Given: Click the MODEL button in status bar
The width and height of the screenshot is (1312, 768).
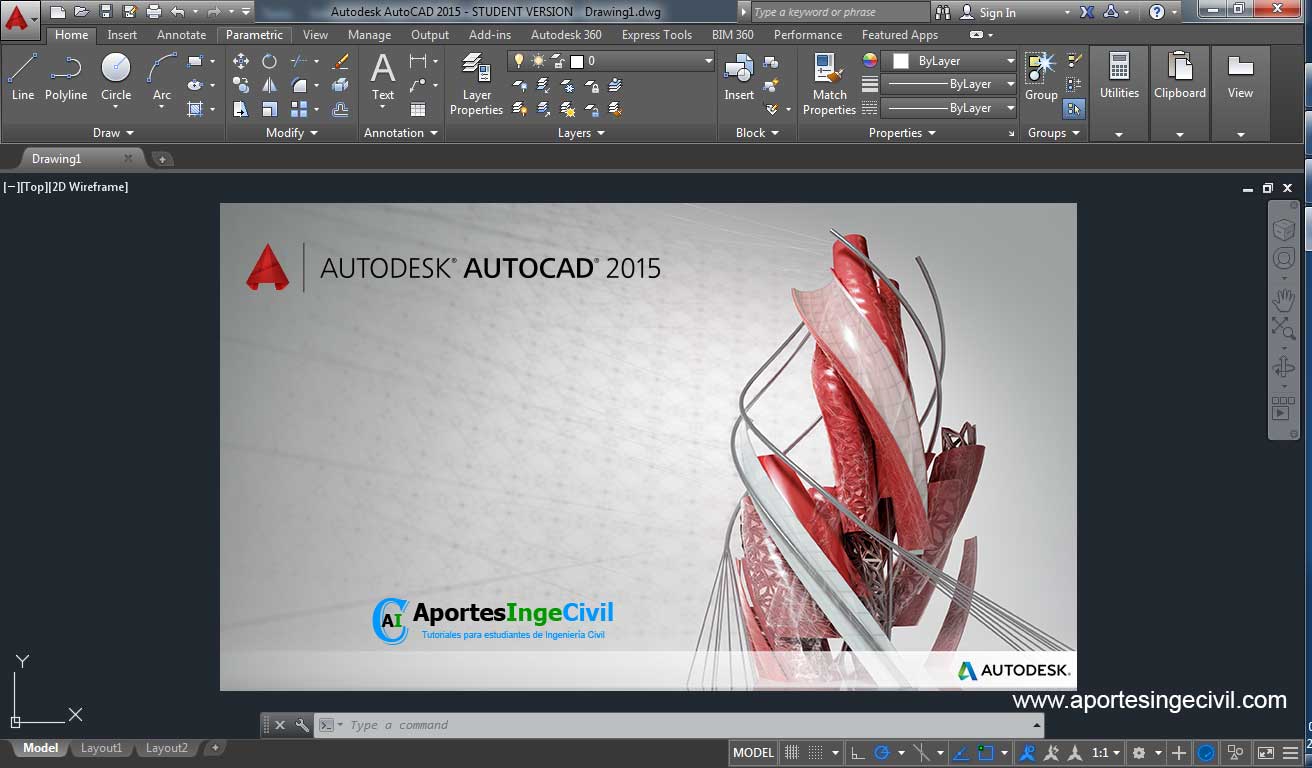Looking at the screenshot, I should click(754, 753).
